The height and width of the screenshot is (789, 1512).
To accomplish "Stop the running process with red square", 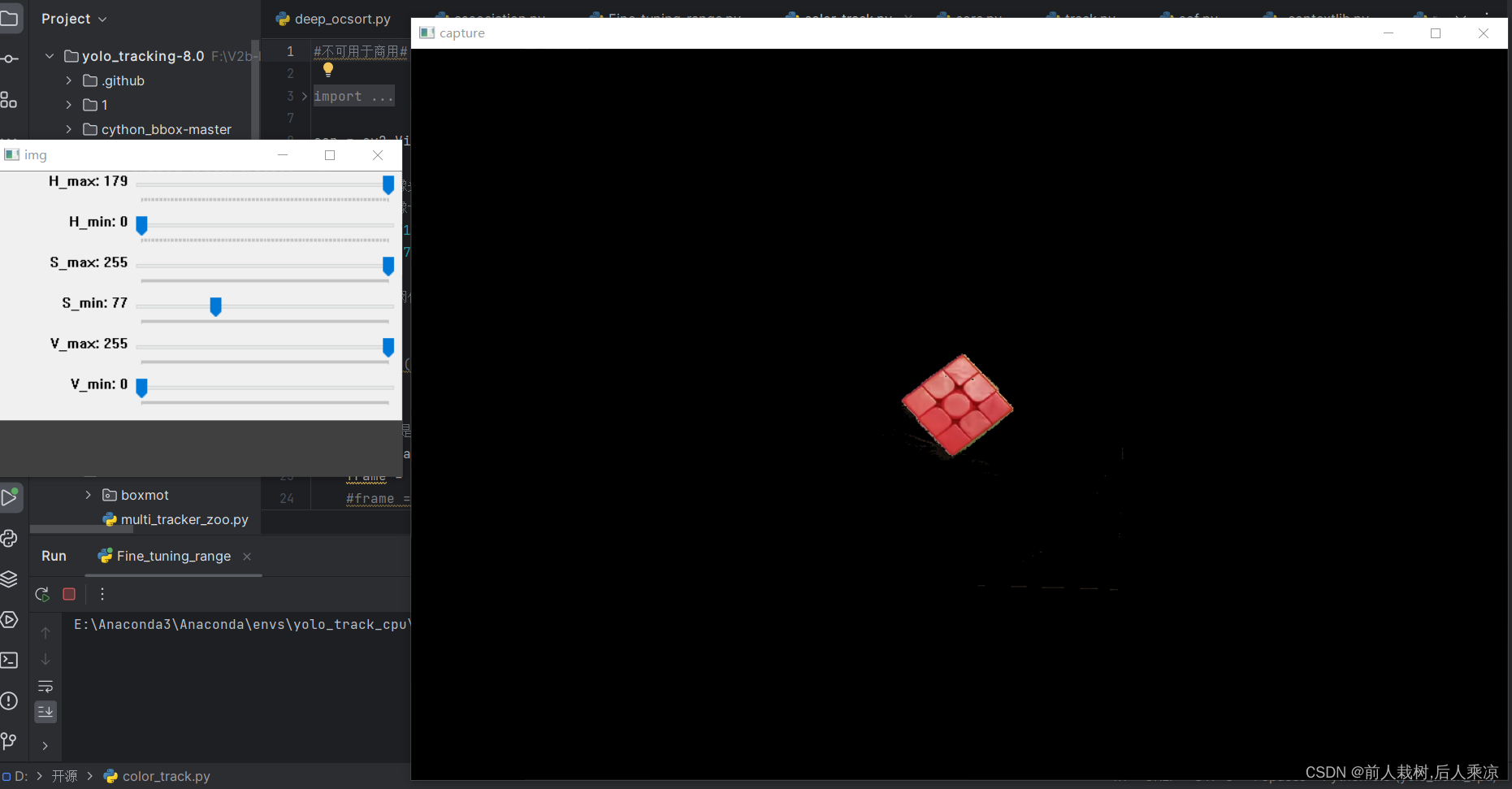I will click(69, 594).
